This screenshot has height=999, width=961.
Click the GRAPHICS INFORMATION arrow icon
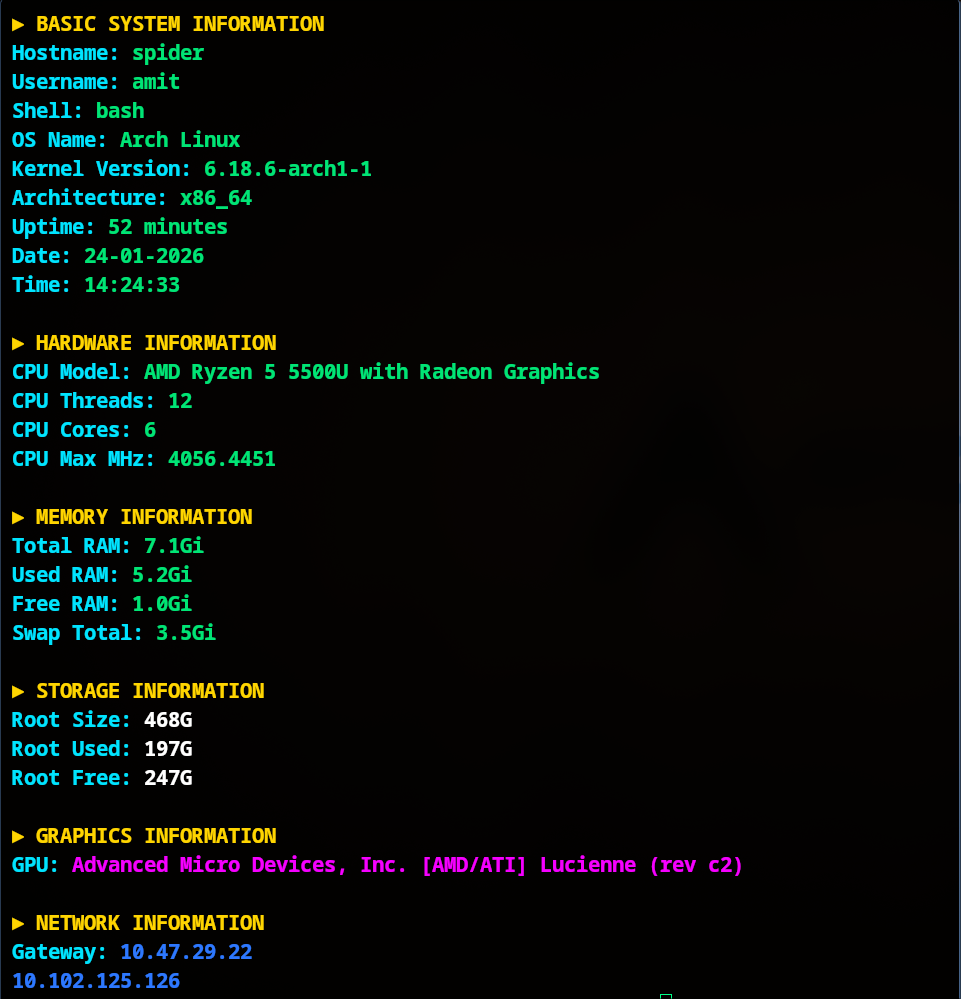[x=17, y=835]
